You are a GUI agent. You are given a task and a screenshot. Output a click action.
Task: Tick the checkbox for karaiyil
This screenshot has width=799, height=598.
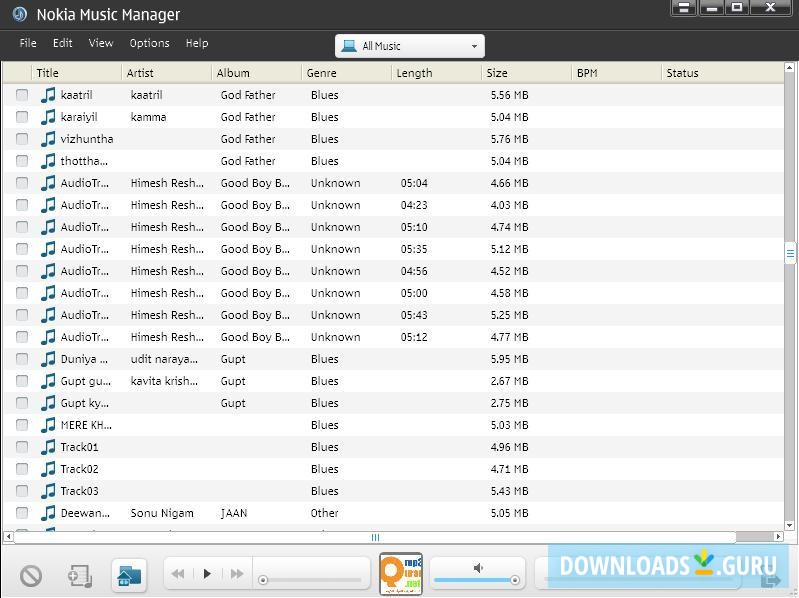click(x=22, y=117)
